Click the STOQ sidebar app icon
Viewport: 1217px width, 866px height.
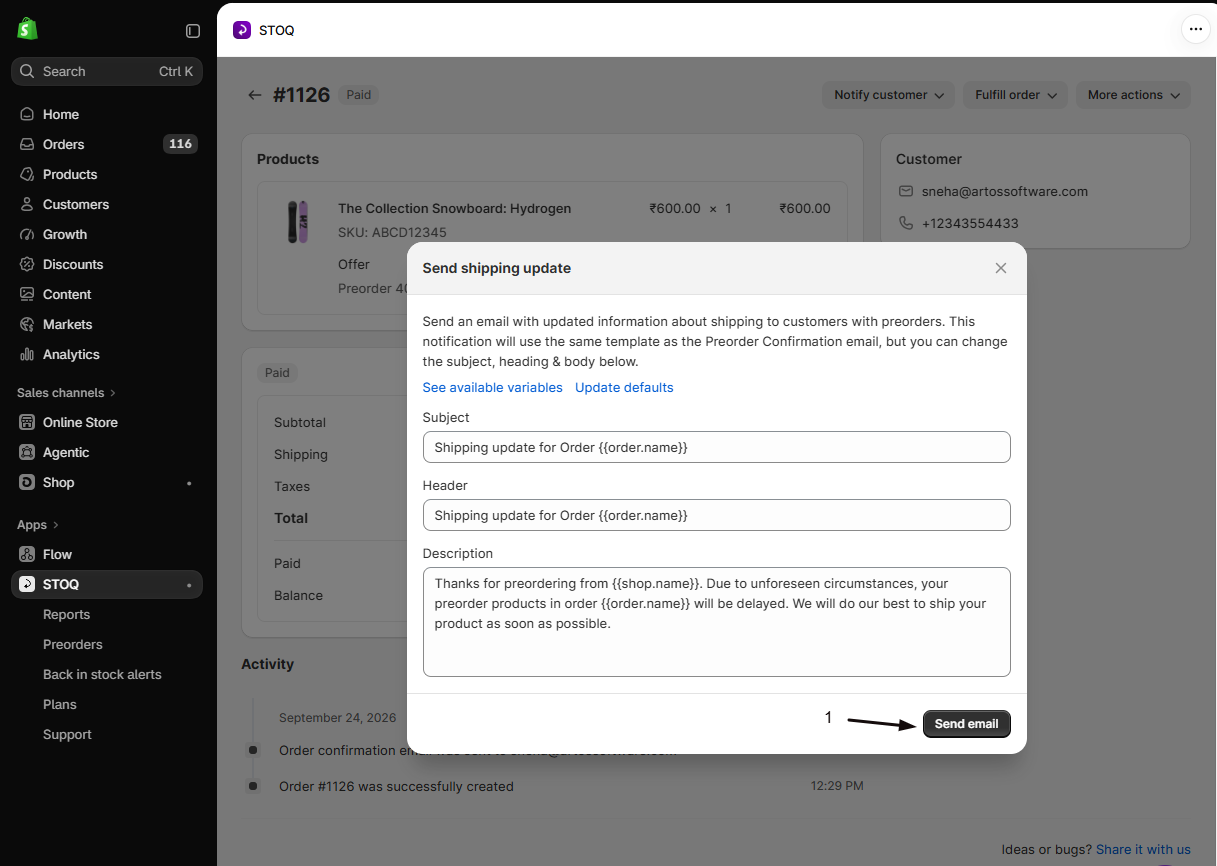tap(27, 584)
